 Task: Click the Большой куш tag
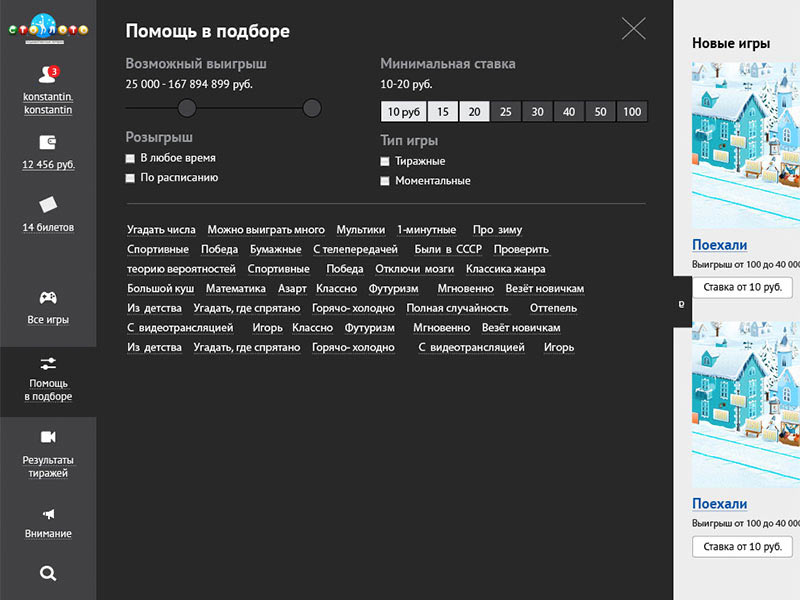tap(160, 289)
